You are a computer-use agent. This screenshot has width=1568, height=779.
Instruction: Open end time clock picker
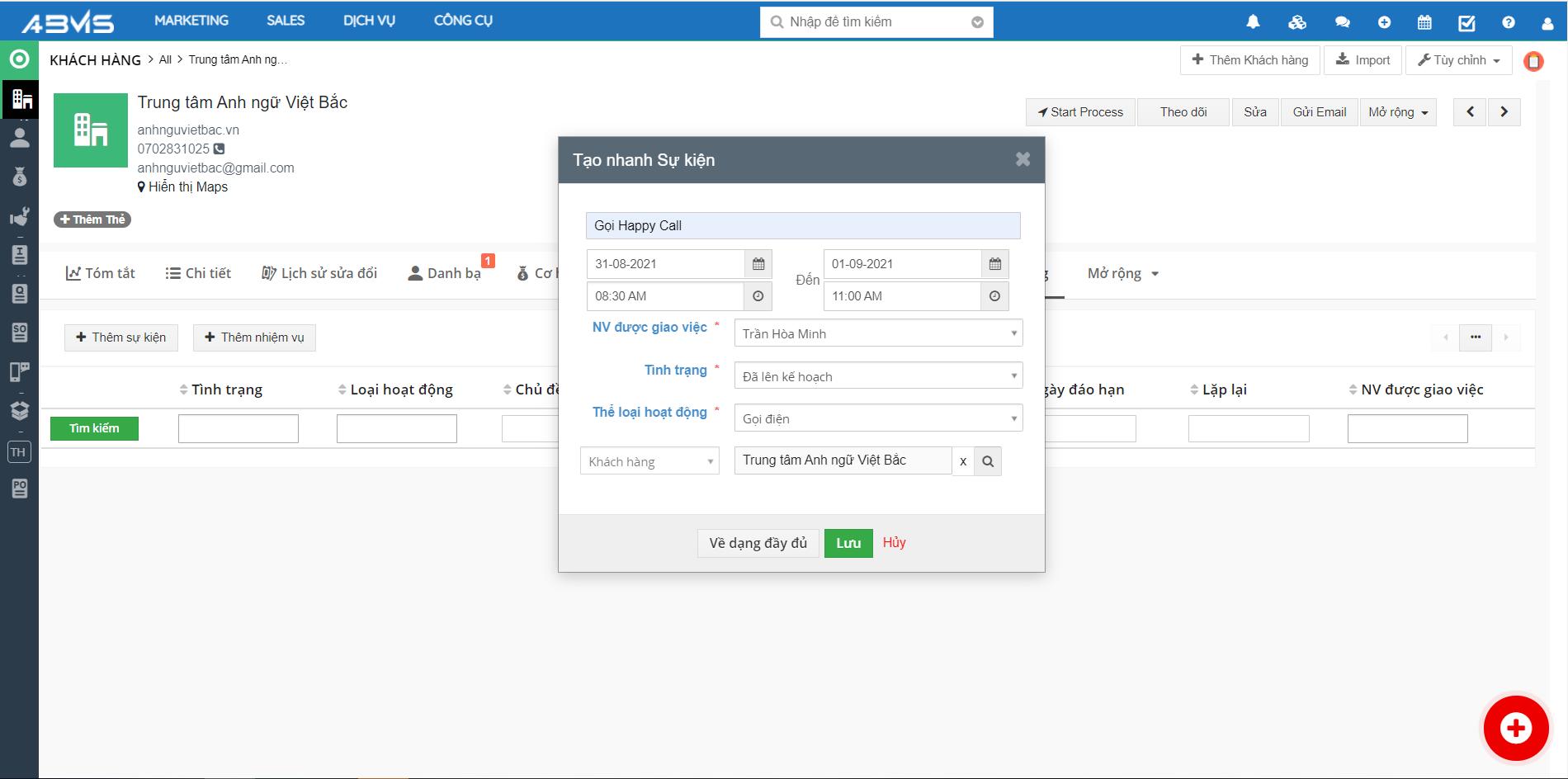(994, 296)
